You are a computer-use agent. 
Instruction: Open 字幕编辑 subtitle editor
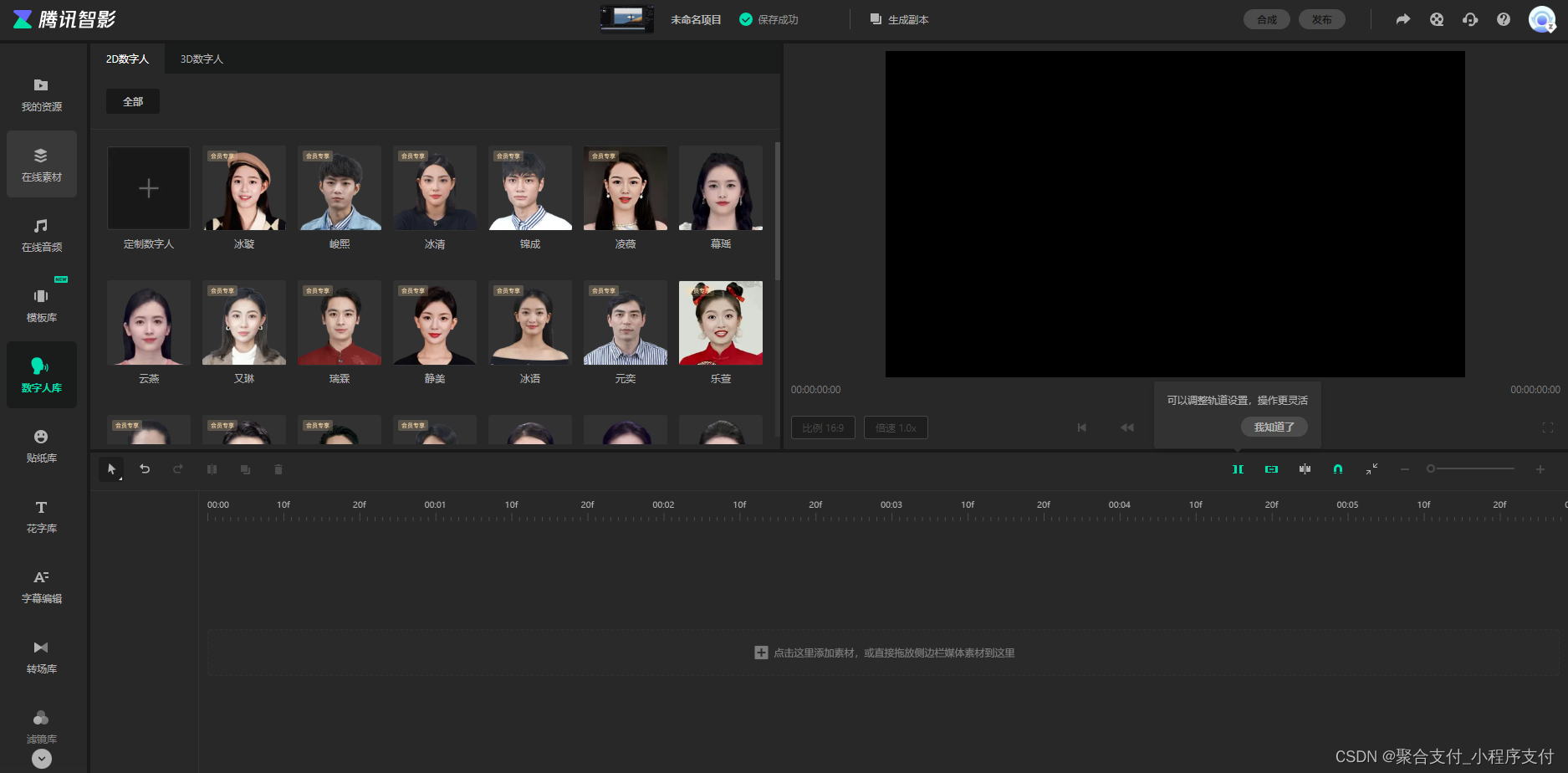(x=41, y=586)
